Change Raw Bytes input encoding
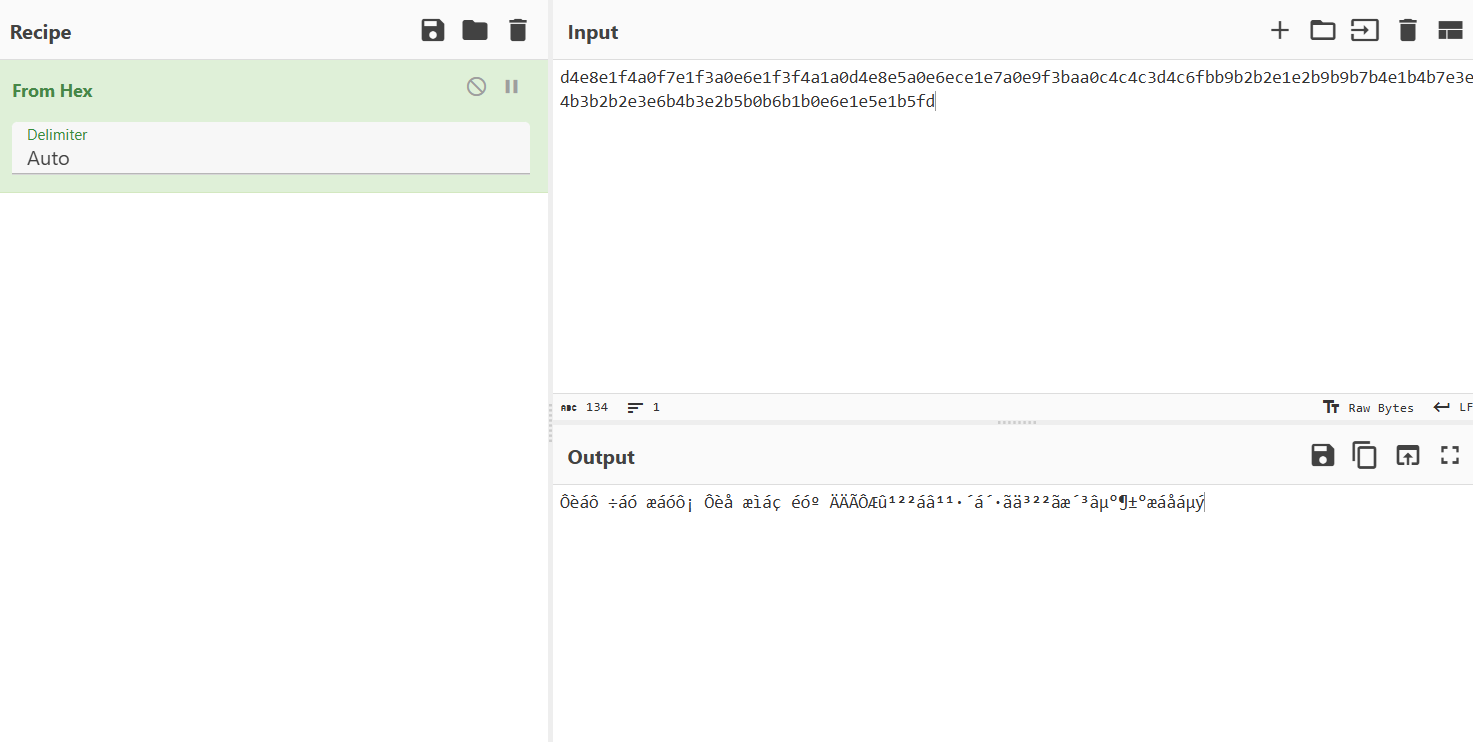 click(1368, 407)
